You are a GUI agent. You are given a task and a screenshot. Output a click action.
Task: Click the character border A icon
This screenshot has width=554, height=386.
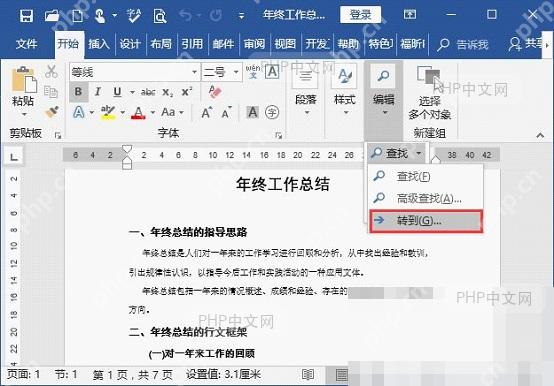[x=272, y=72]
